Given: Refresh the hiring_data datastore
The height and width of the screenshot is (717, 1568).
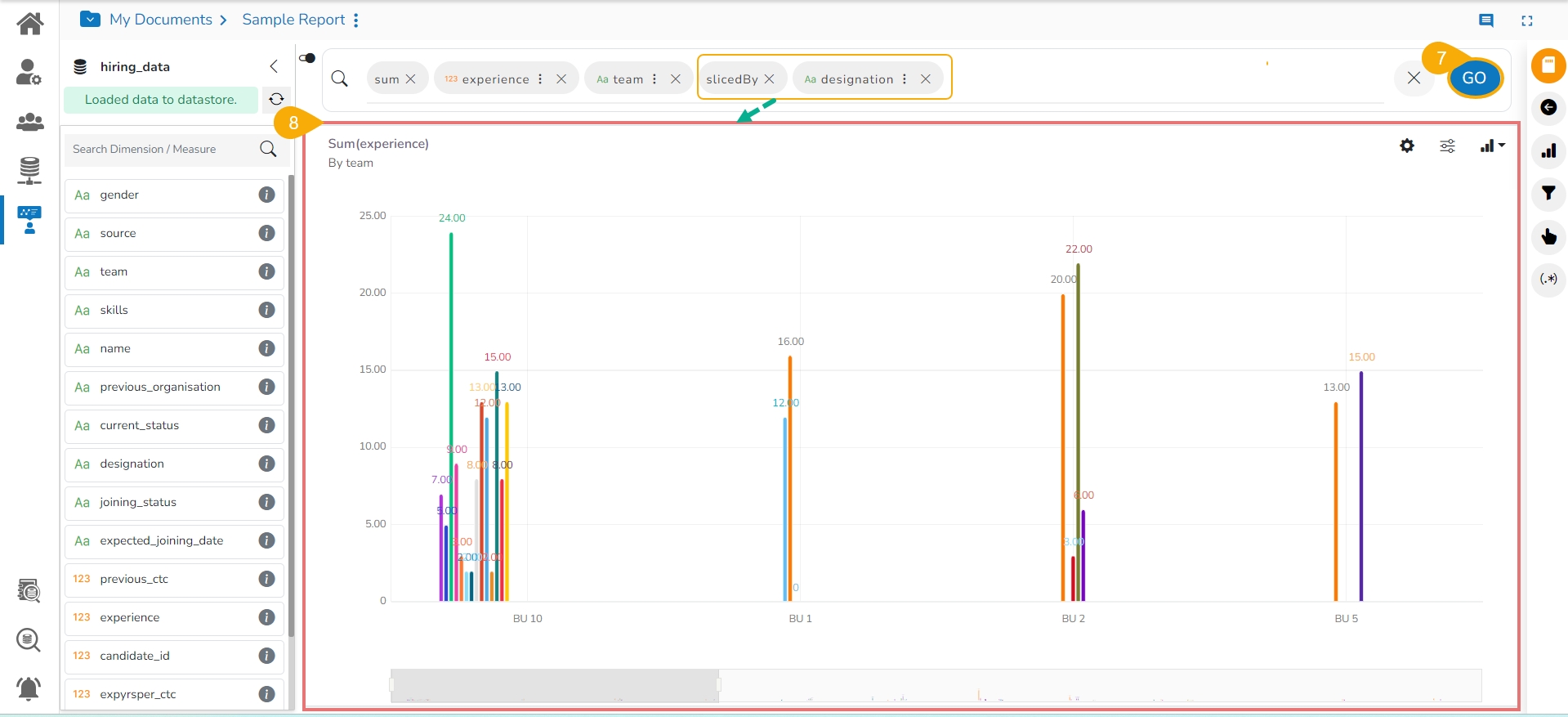Looking at the screenshot, I should tap(276, 99).
